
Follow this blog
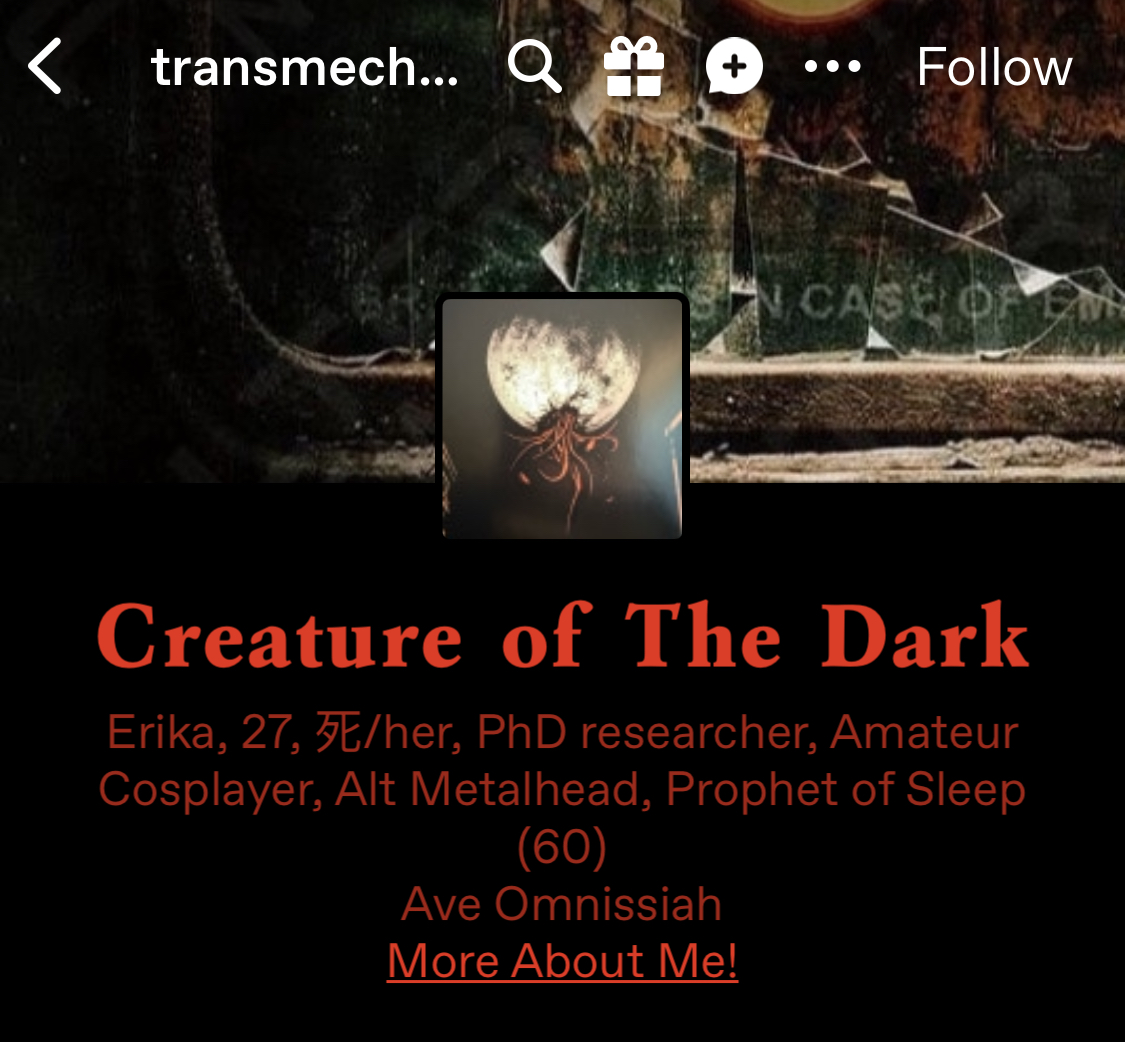tap(994, 67)
